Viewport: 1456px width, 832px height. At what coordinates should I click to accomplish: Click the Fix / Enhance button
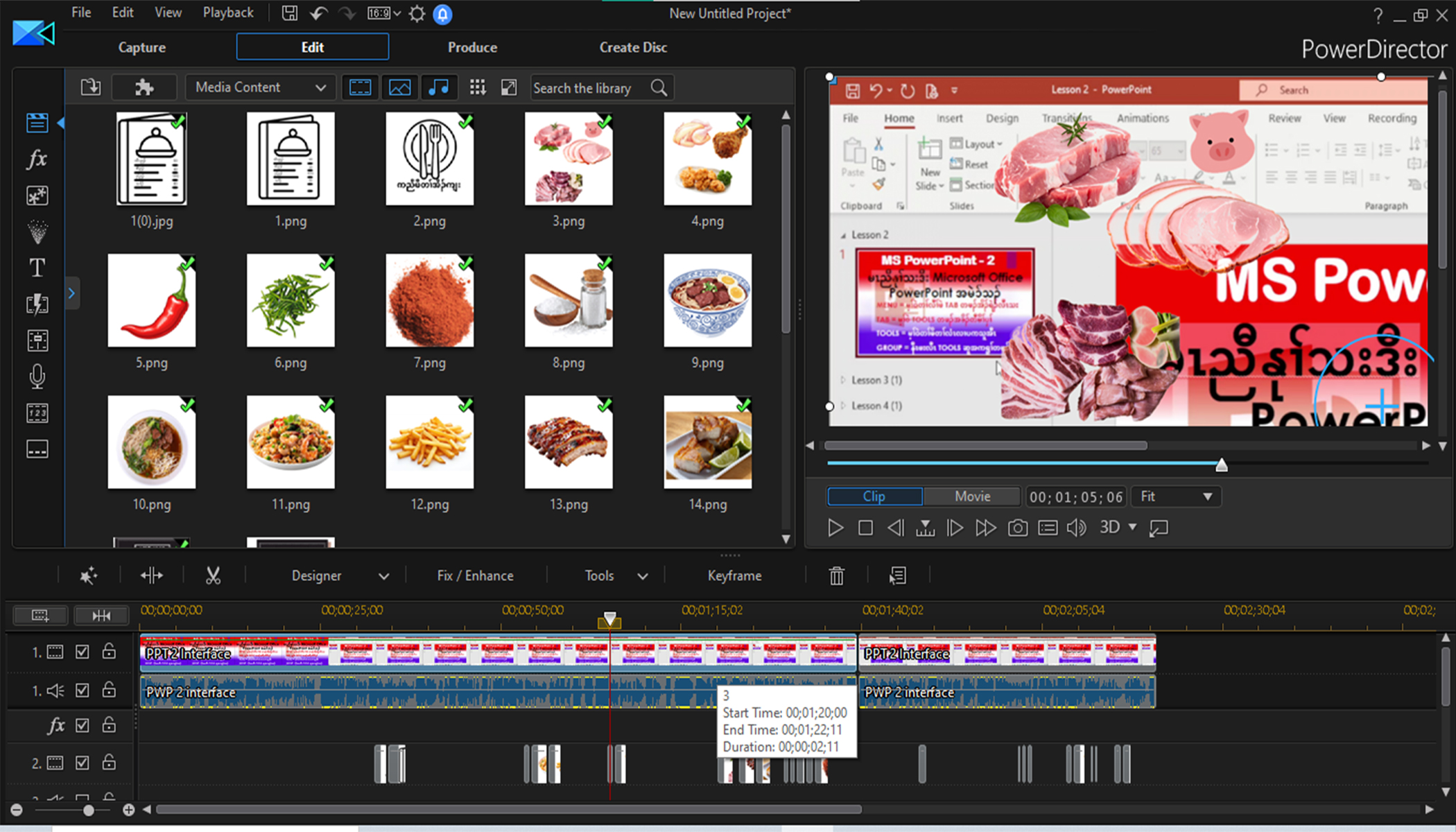click(x=475, y=575)
